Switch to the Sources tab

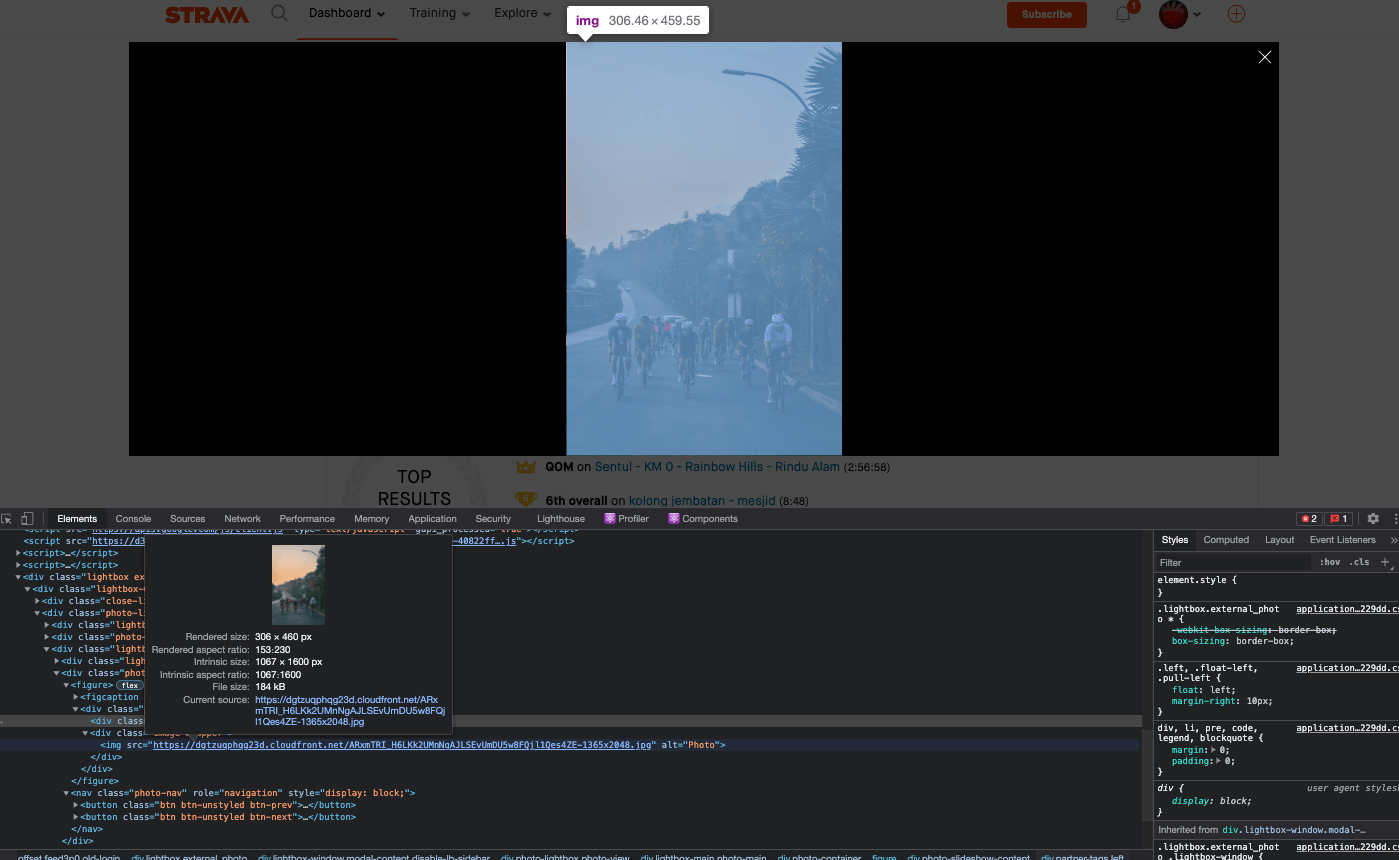(x=187, y=519)
